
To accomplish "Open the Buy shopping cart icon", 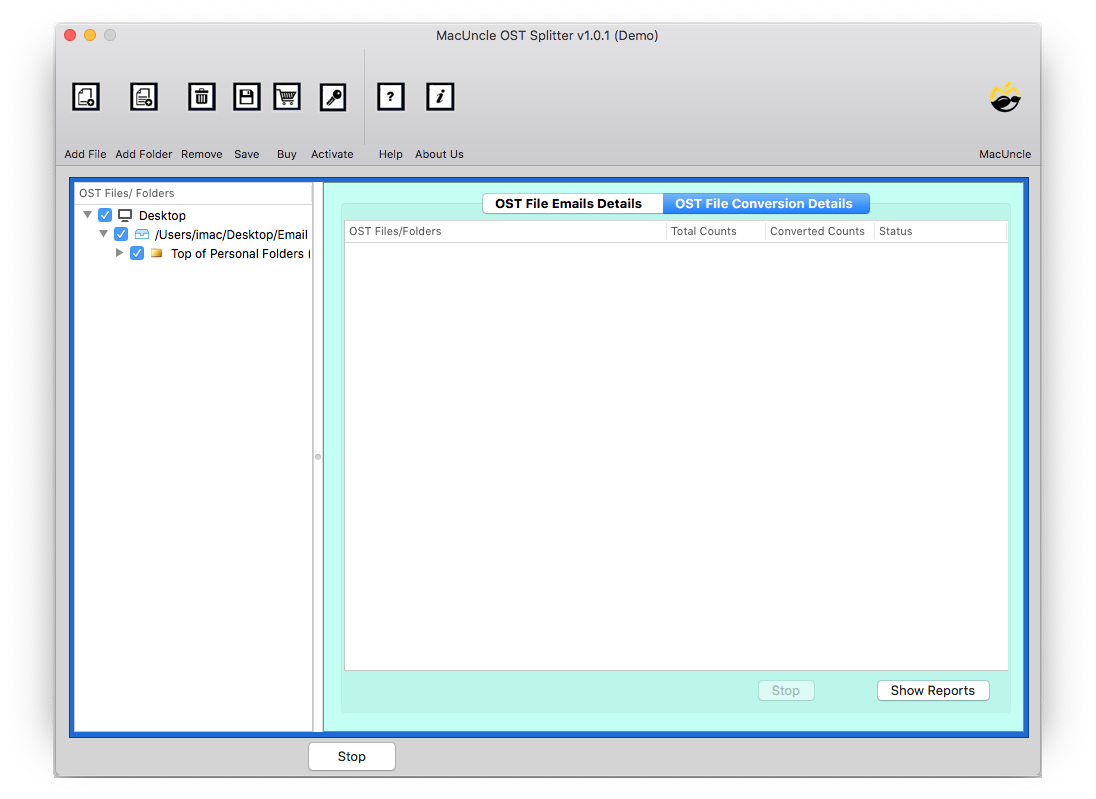I will tap(287, 97).
